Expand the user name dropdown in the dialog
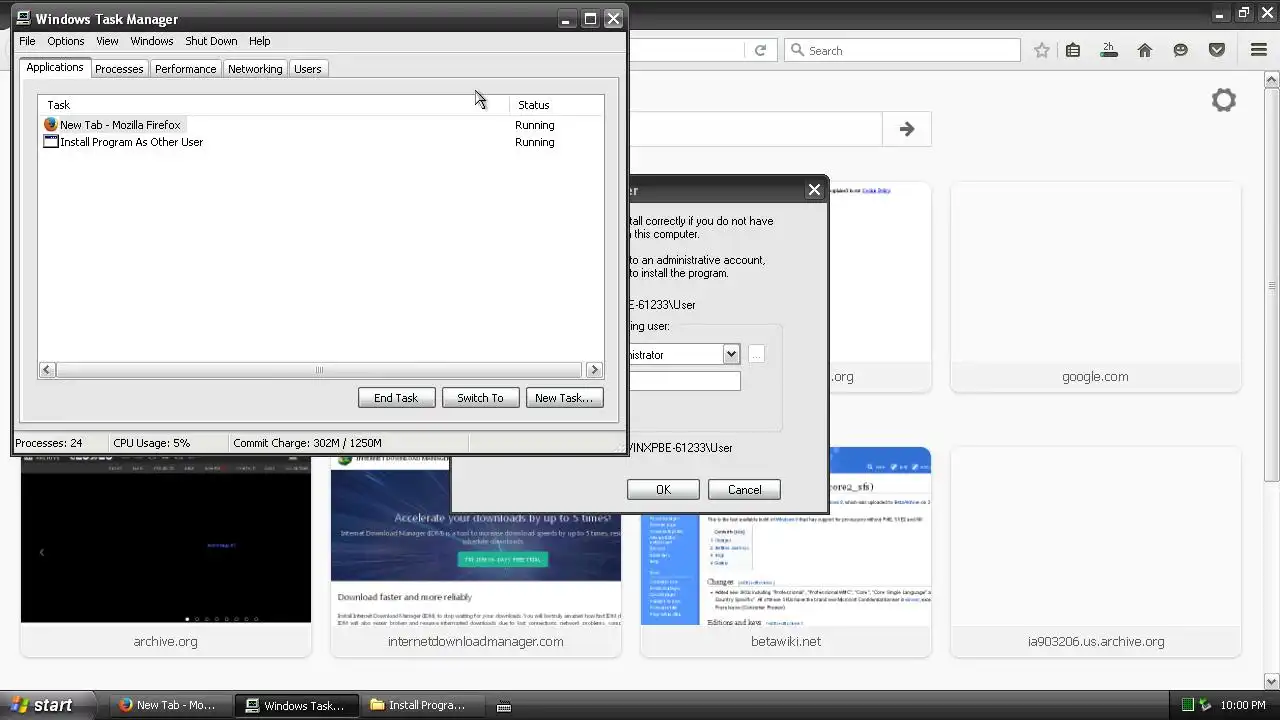Viewport: 1280px width, 720px height. click(x=731, y=354)
